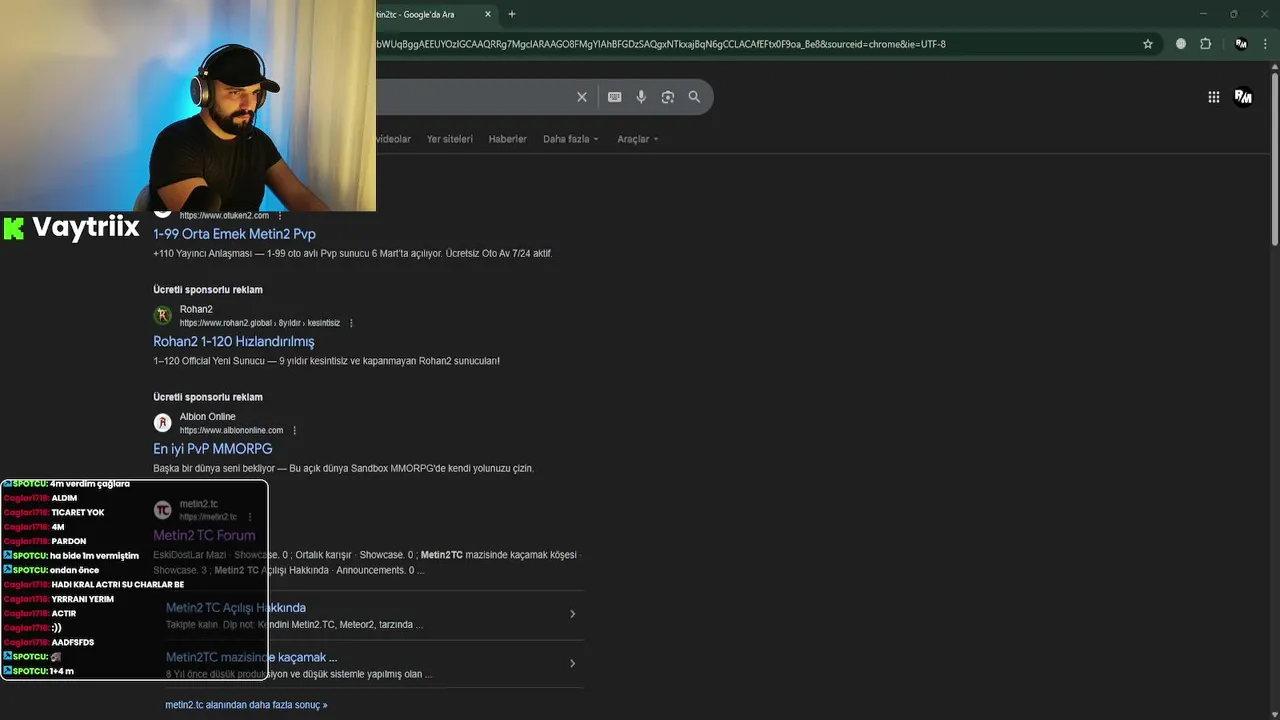Click the https://www.albiononline.com URL text
1280x720 pixels.
[x=231, y=431]
